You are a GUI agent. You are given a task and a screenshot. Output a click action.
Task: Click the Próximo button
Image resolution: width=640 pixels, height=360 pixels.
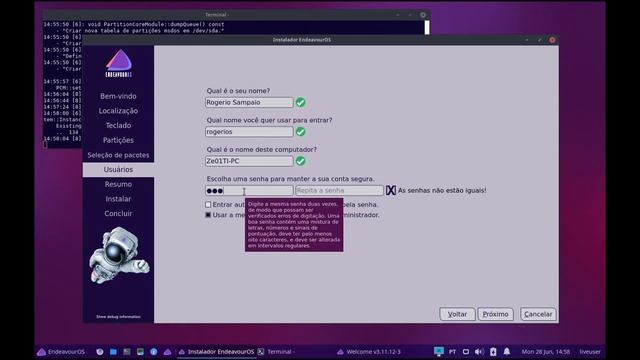coord(496,314)
